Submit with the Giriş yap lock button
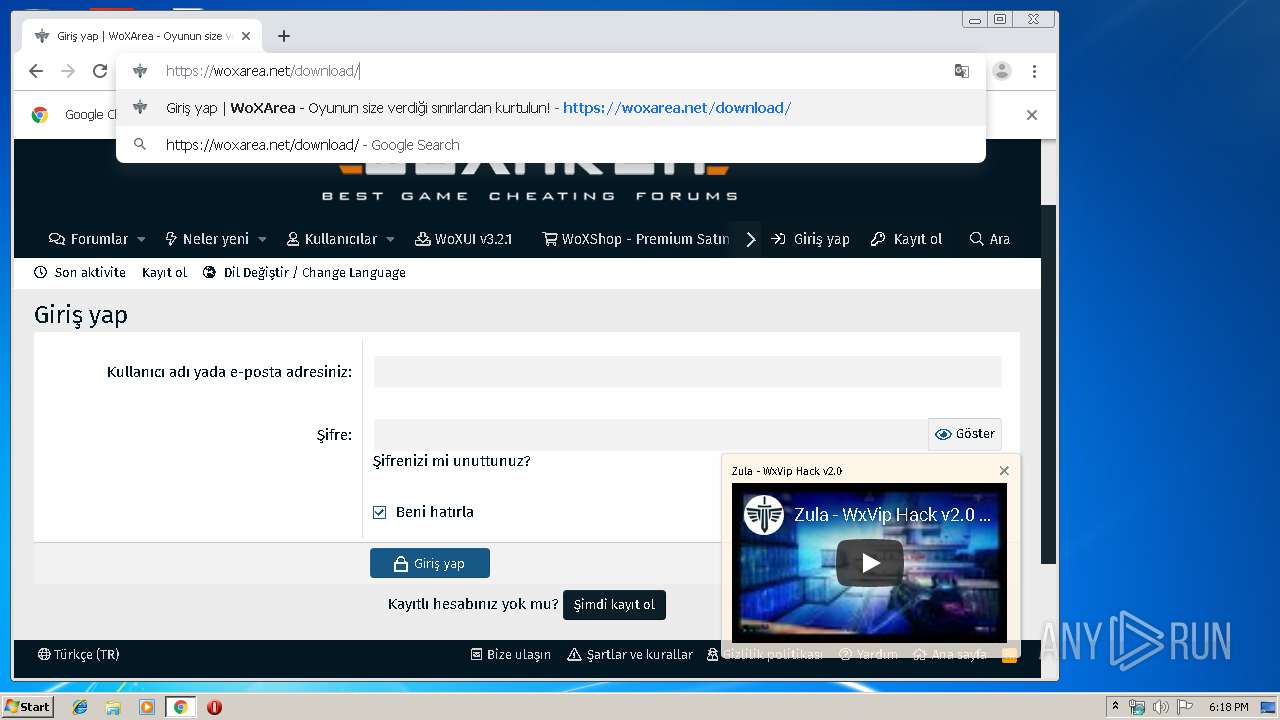Screen dimensions: 1280x720 pos(430,563)
